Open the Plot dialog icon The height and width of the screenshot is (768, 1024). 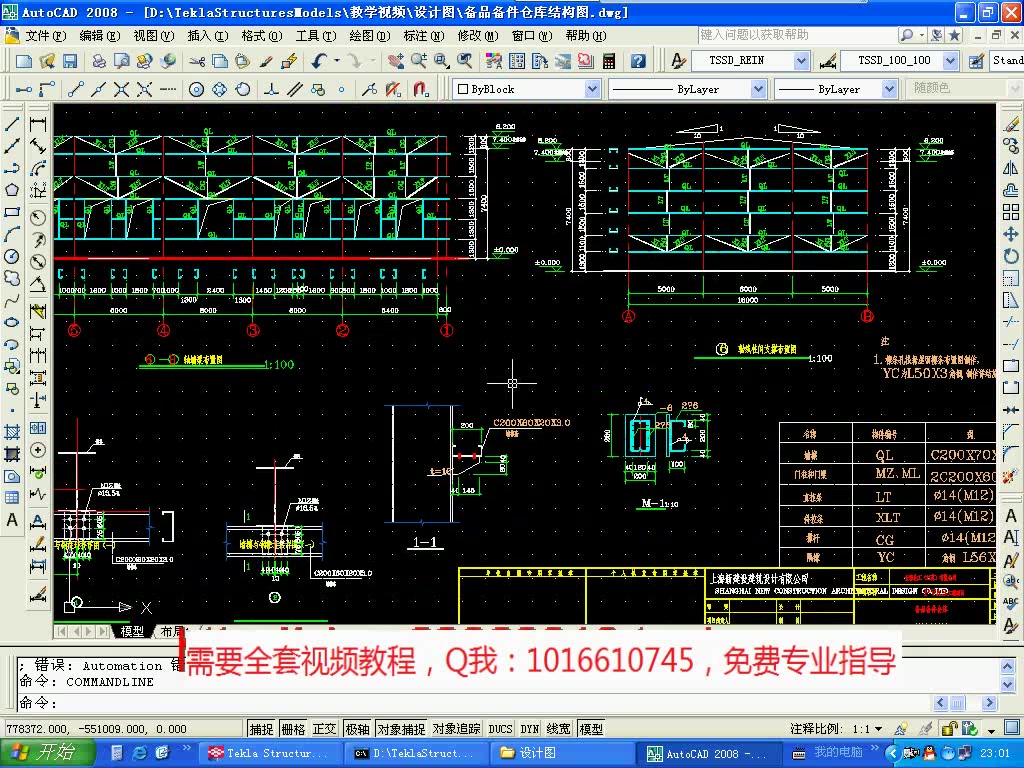(97, 61)
